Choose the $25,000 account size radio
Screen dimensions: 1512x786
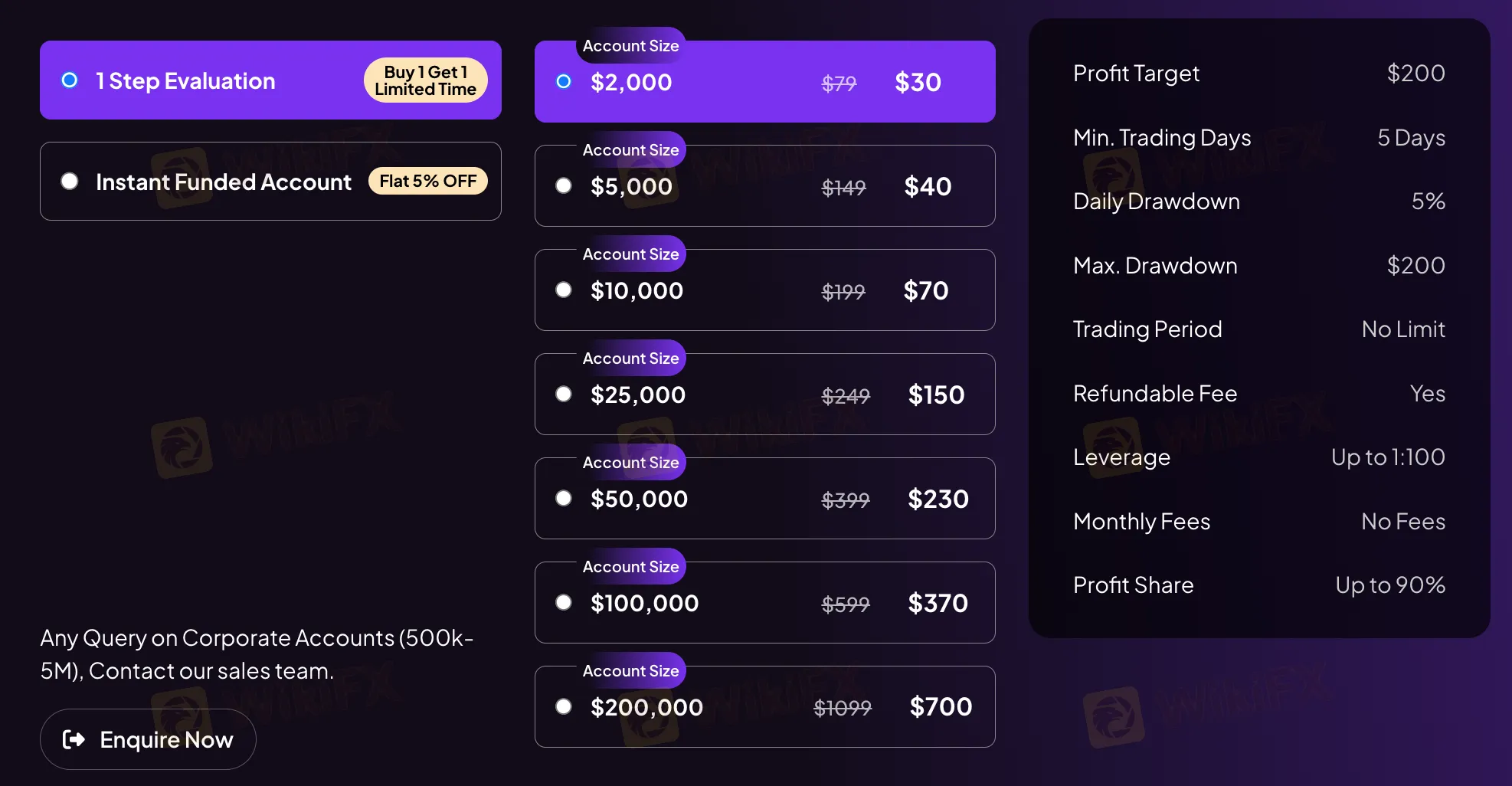click(x=564, y=395)
